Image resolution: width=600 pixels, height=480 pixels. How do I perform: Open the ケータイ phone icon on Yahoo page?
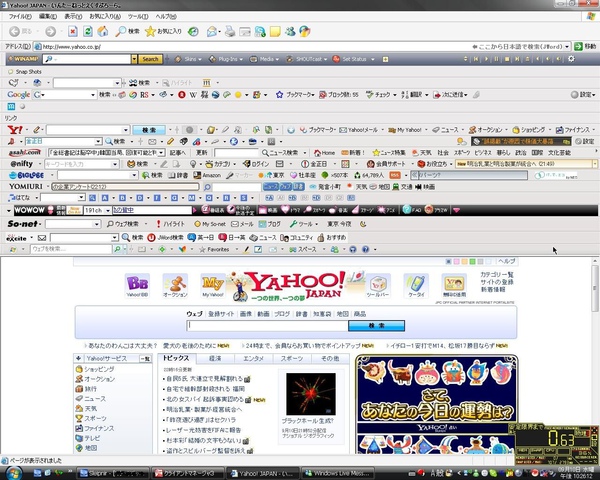point(416,286)
